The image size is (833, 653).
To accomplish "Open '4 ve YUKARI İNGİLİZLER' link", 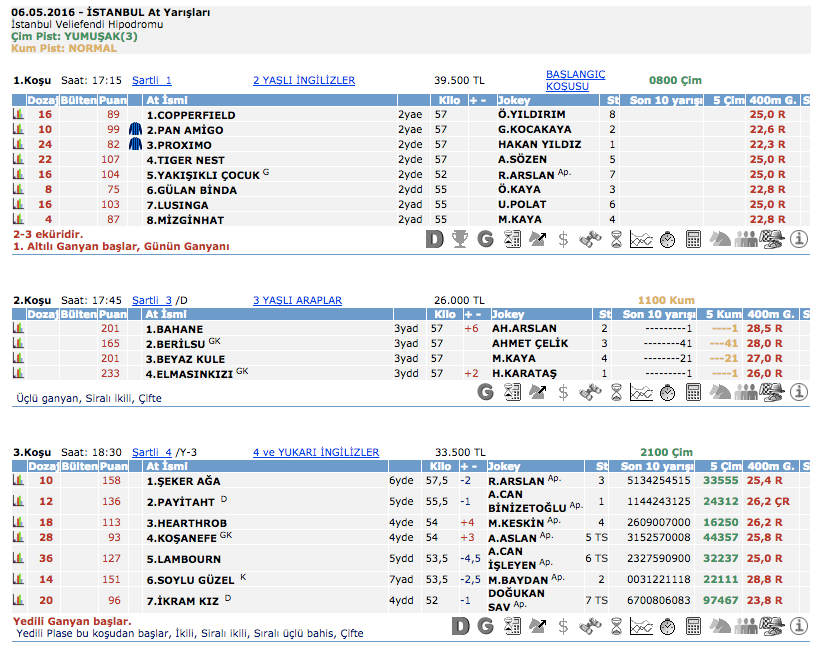I will [x=315, y=452].
